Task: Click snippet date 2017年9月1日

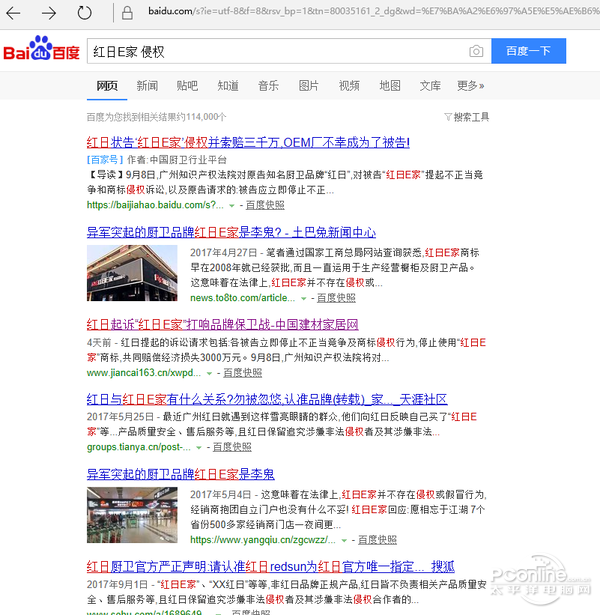Action: tap(117, 584)
